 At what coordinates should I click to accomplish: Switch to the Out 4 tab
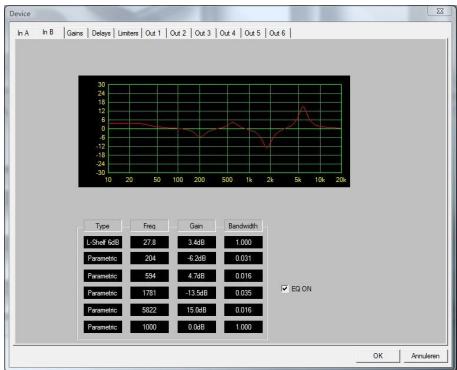(228, 33)
